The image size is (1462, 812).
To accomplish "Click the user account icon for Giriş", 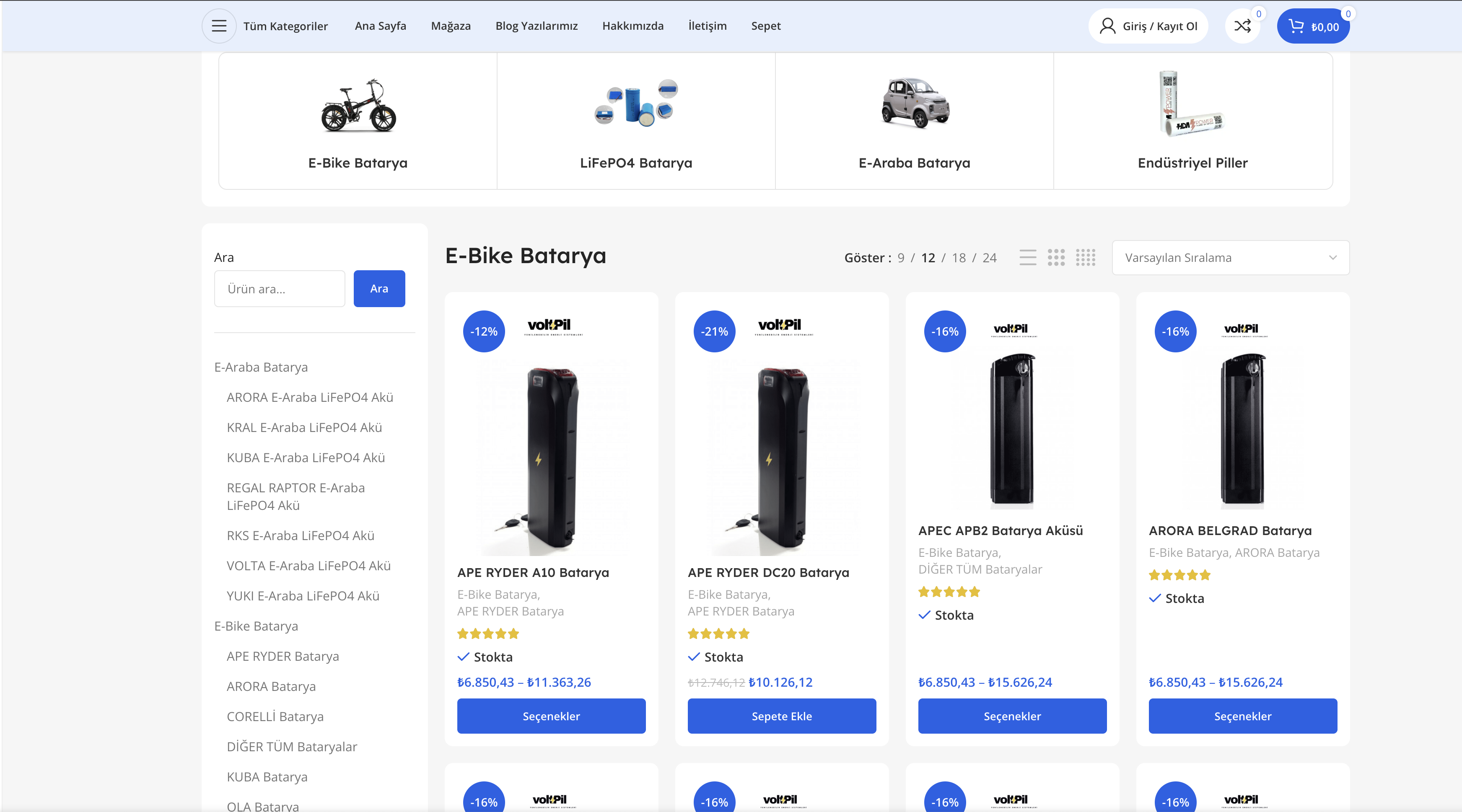I will click(1107, 26).
